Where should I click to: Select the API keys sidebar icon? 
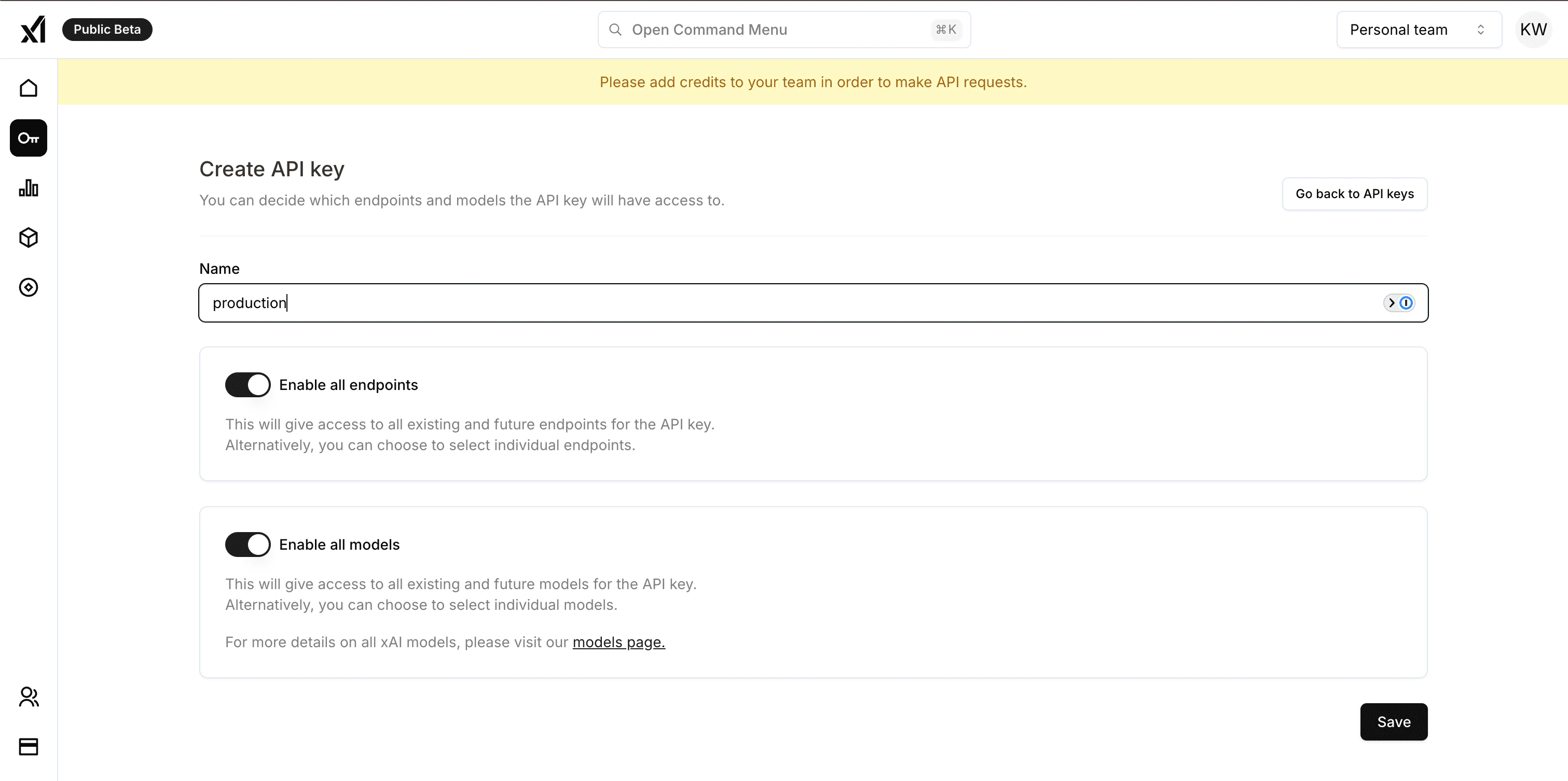point(29,138)
